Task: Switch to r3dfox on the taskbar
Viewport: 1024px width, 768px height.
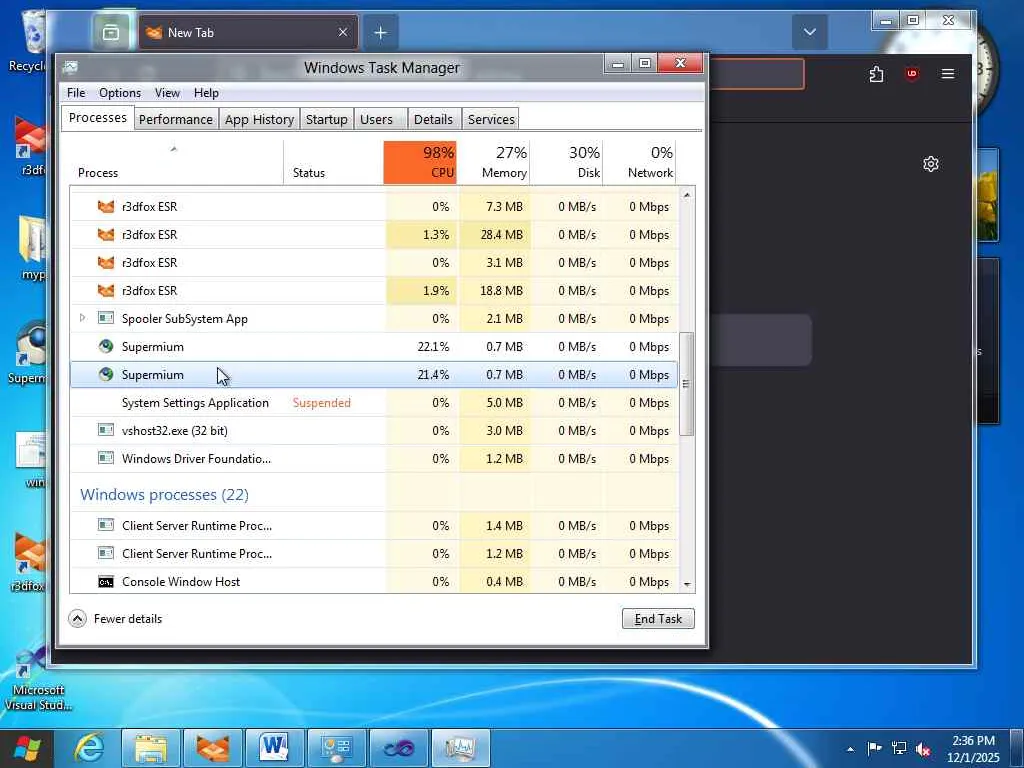Action: click(213, 748)
